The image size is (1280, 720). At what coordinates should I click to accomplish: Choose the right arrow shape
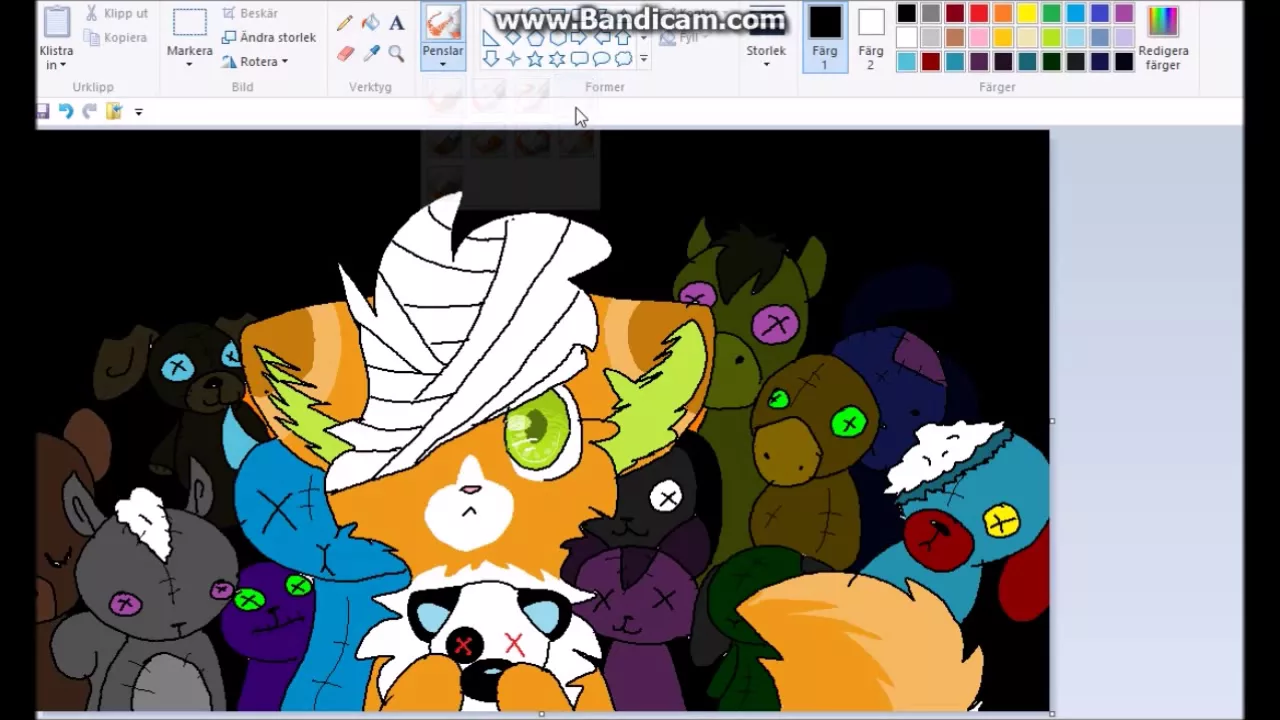click(x=579, y=38)
